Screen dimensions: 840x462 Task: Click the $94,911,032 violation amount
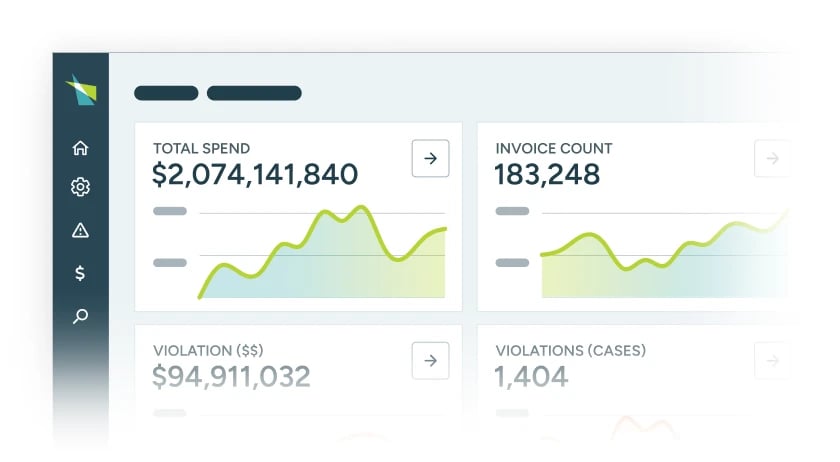pos(231,377)
